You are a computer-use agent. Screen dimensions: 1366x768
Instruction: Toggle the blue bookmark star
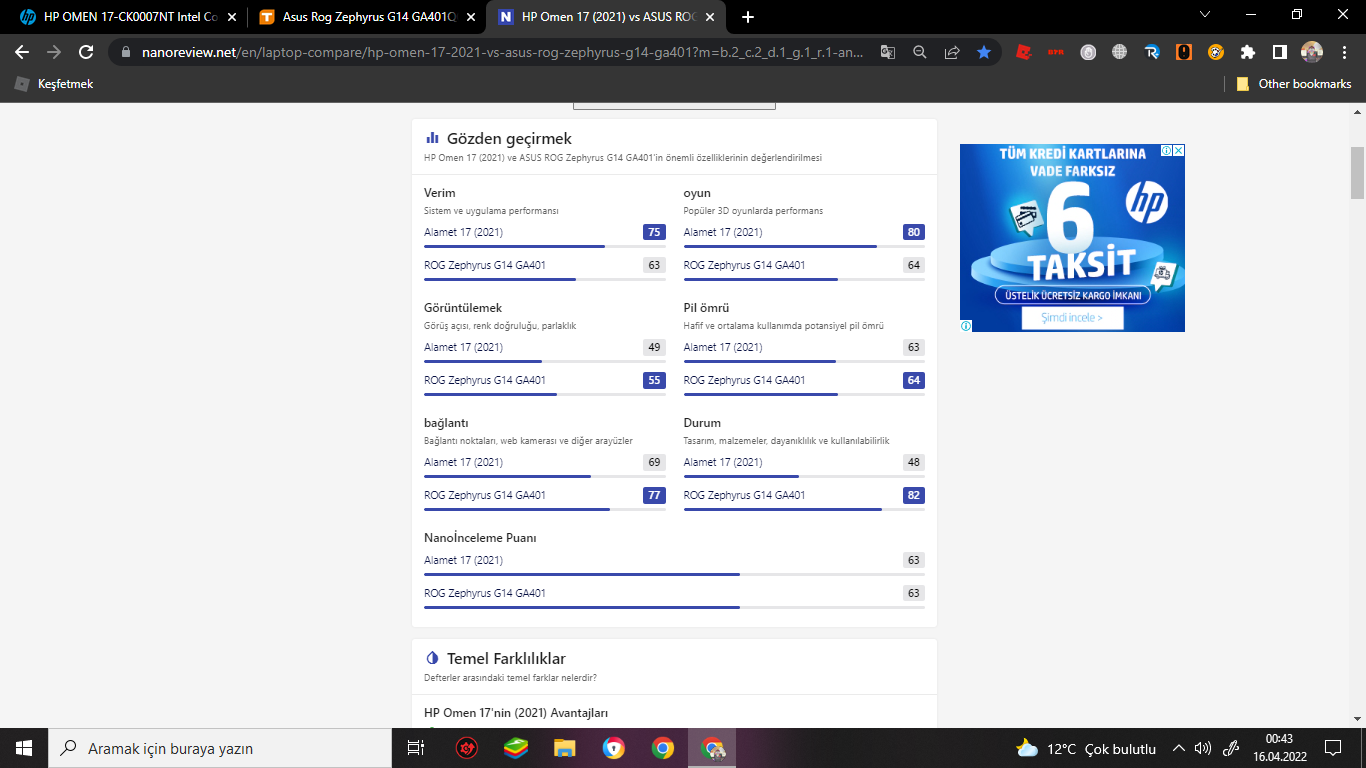984,52
